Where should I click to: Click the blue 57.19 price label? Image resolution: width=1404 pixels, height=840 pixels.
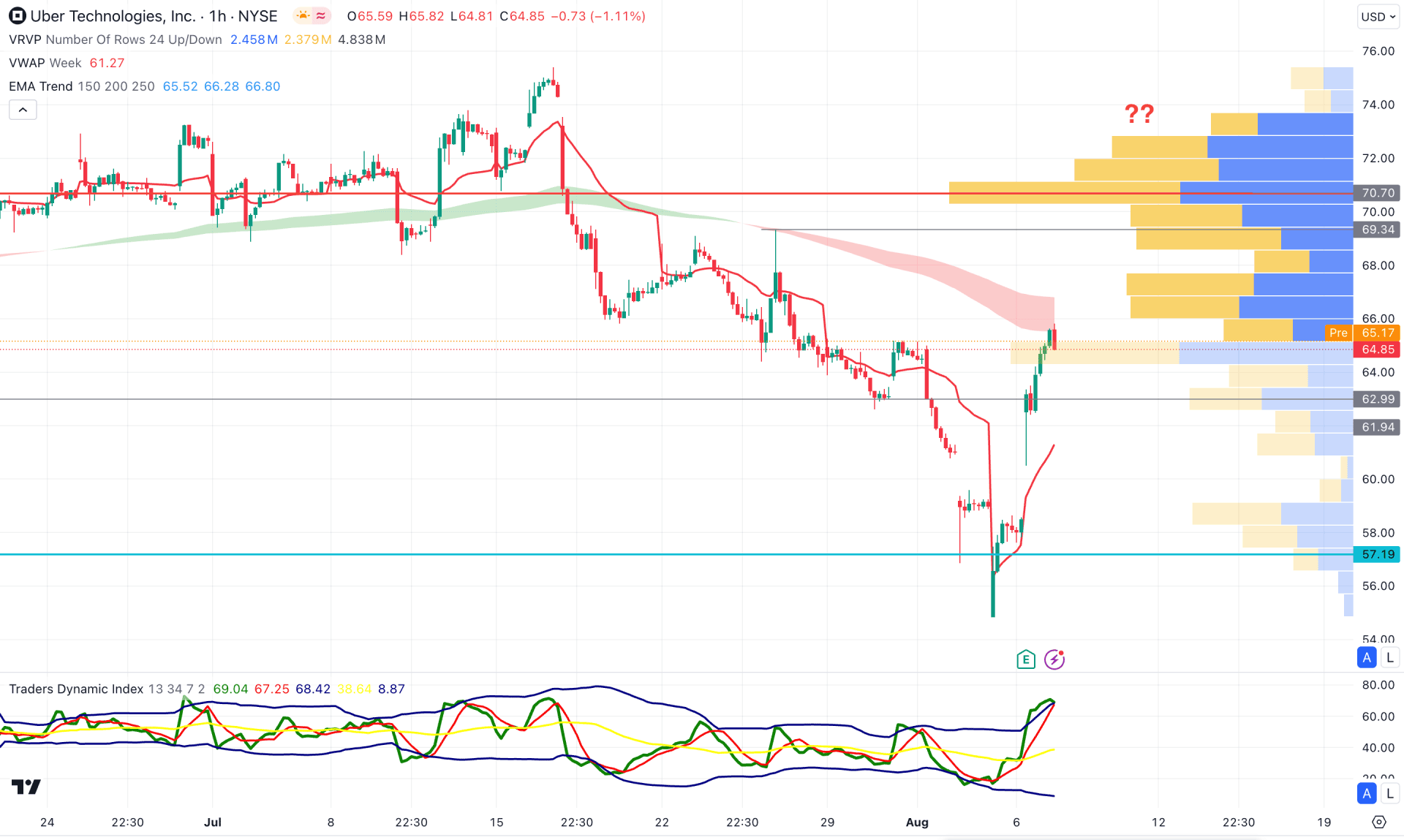pos(1378,554)
